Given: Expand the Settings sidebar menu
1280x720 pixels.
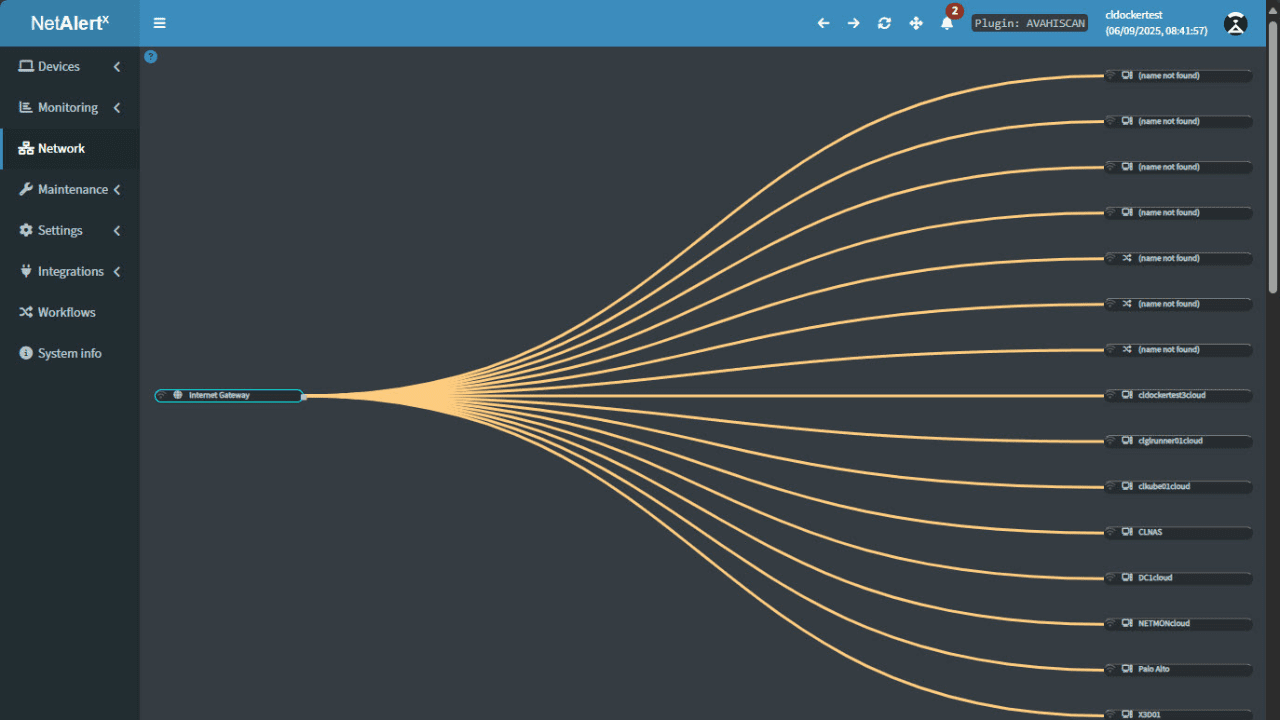Looking at the screenshot, I should click(70, 230).
